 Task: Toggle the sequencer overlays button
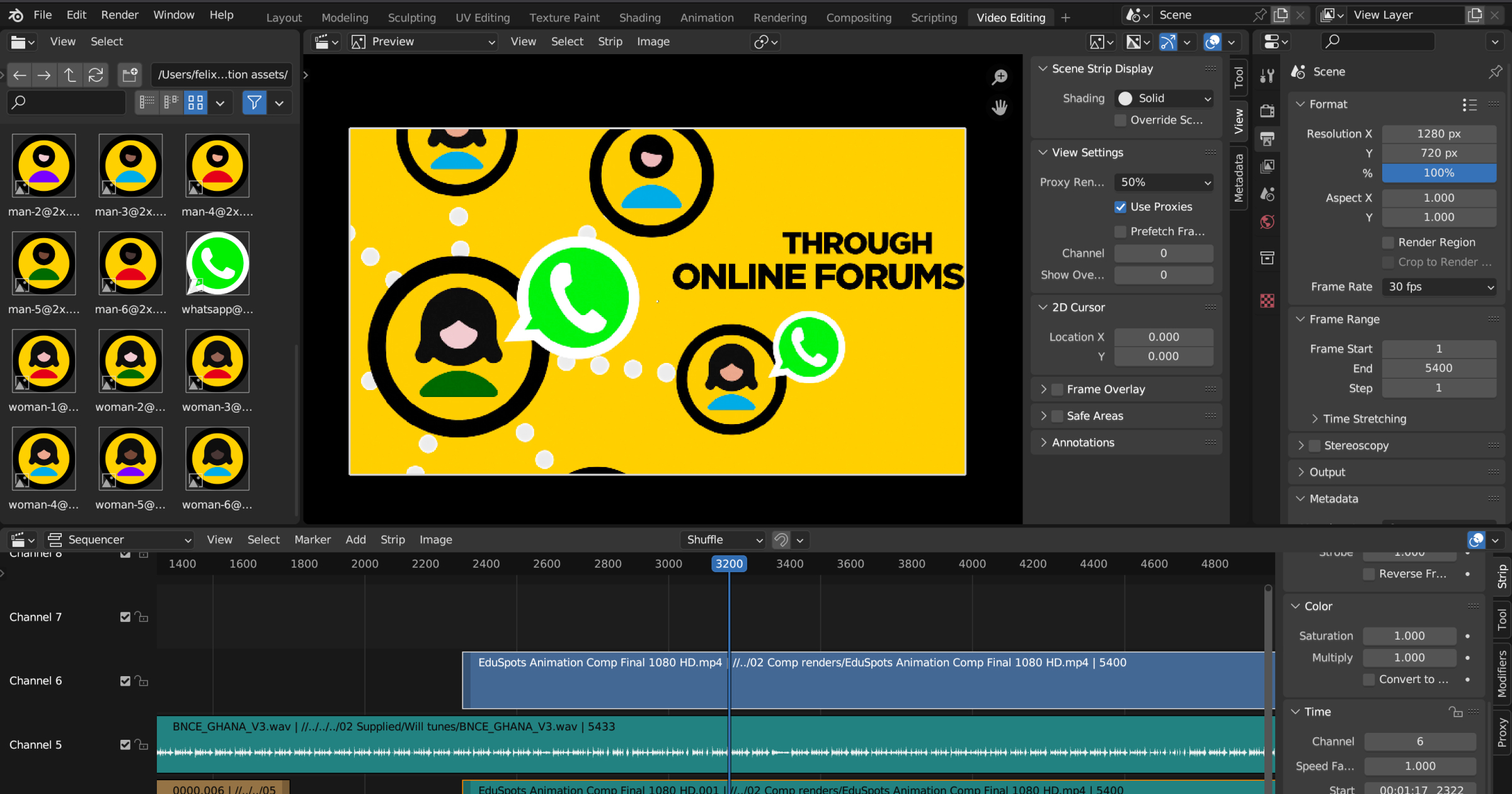(x=1476, y=540)
